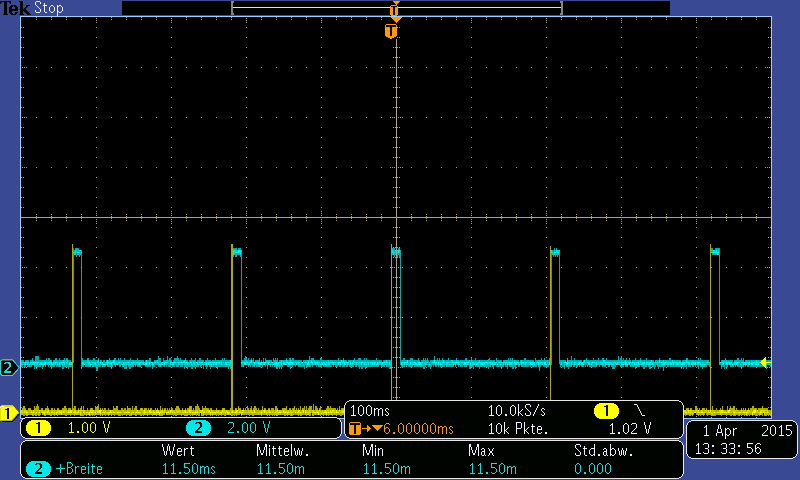Viewport: 800px width, 480px height.
Task: Select the channel 1 ground level marker
Action: coord(8,413)
